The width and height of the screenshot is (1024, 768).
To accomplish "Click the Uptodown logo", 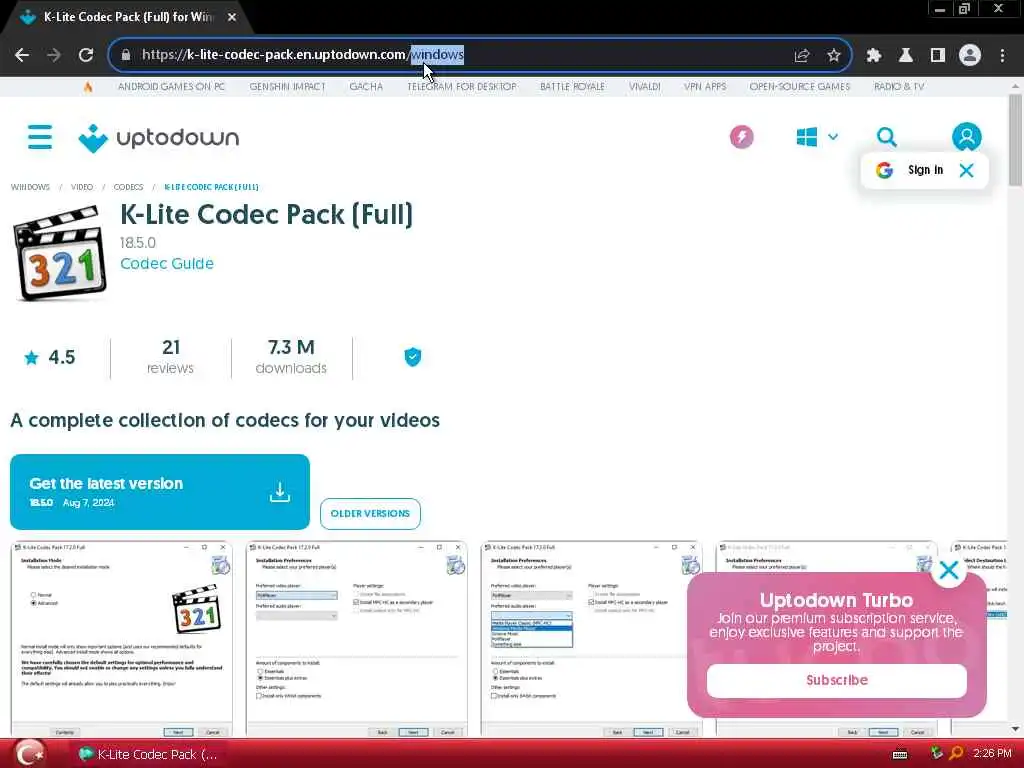I will coord(159,138).
